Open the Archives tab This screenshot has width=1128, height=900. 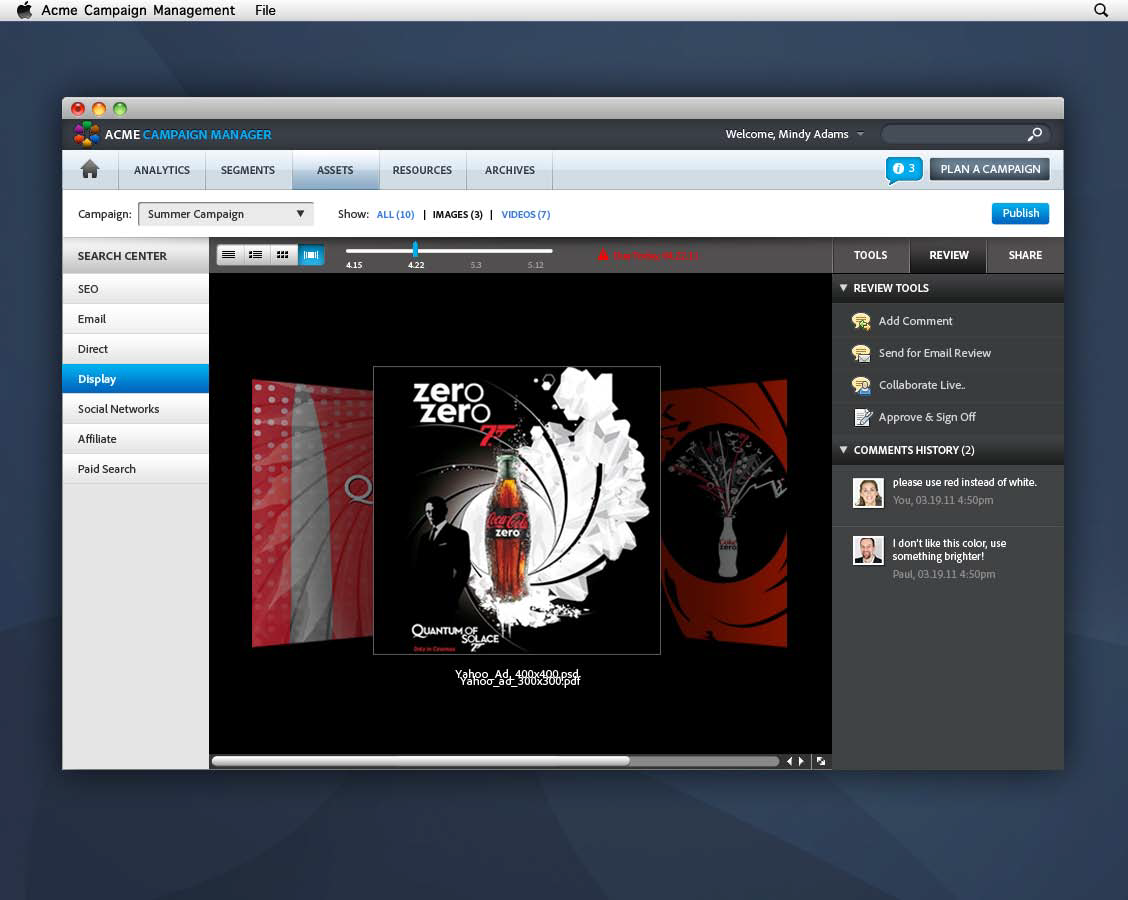point(509,170)
